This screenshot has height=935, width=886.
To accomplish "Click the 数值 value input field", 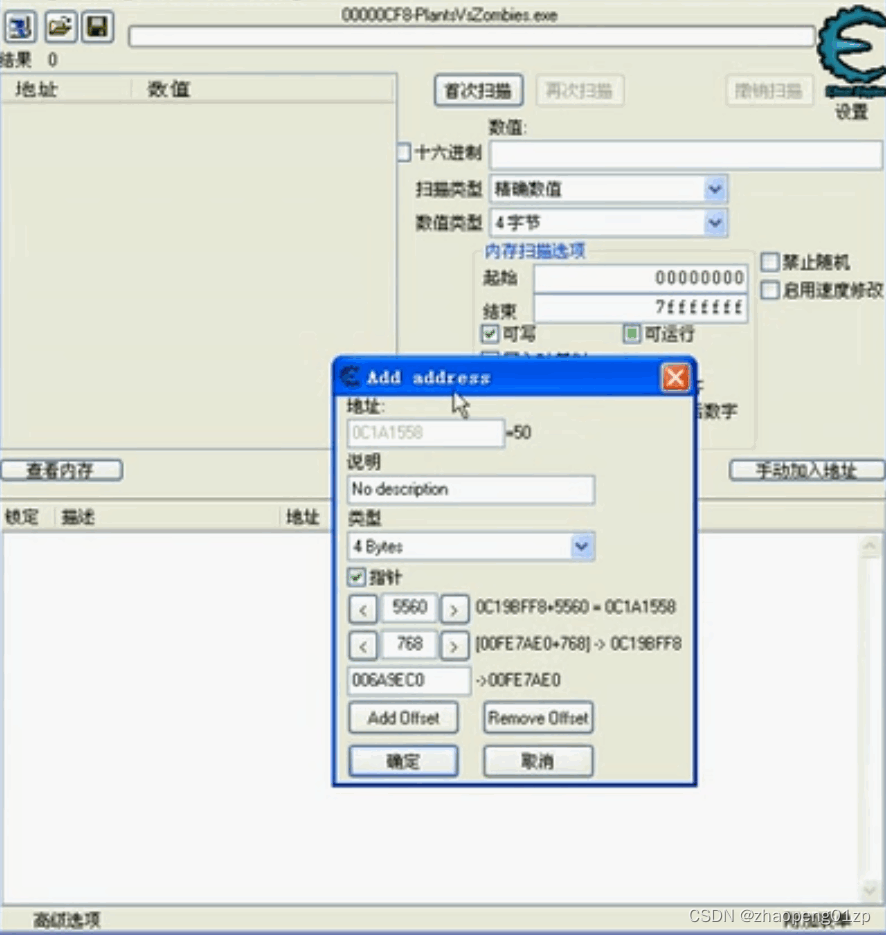I will tap(686, 155).
